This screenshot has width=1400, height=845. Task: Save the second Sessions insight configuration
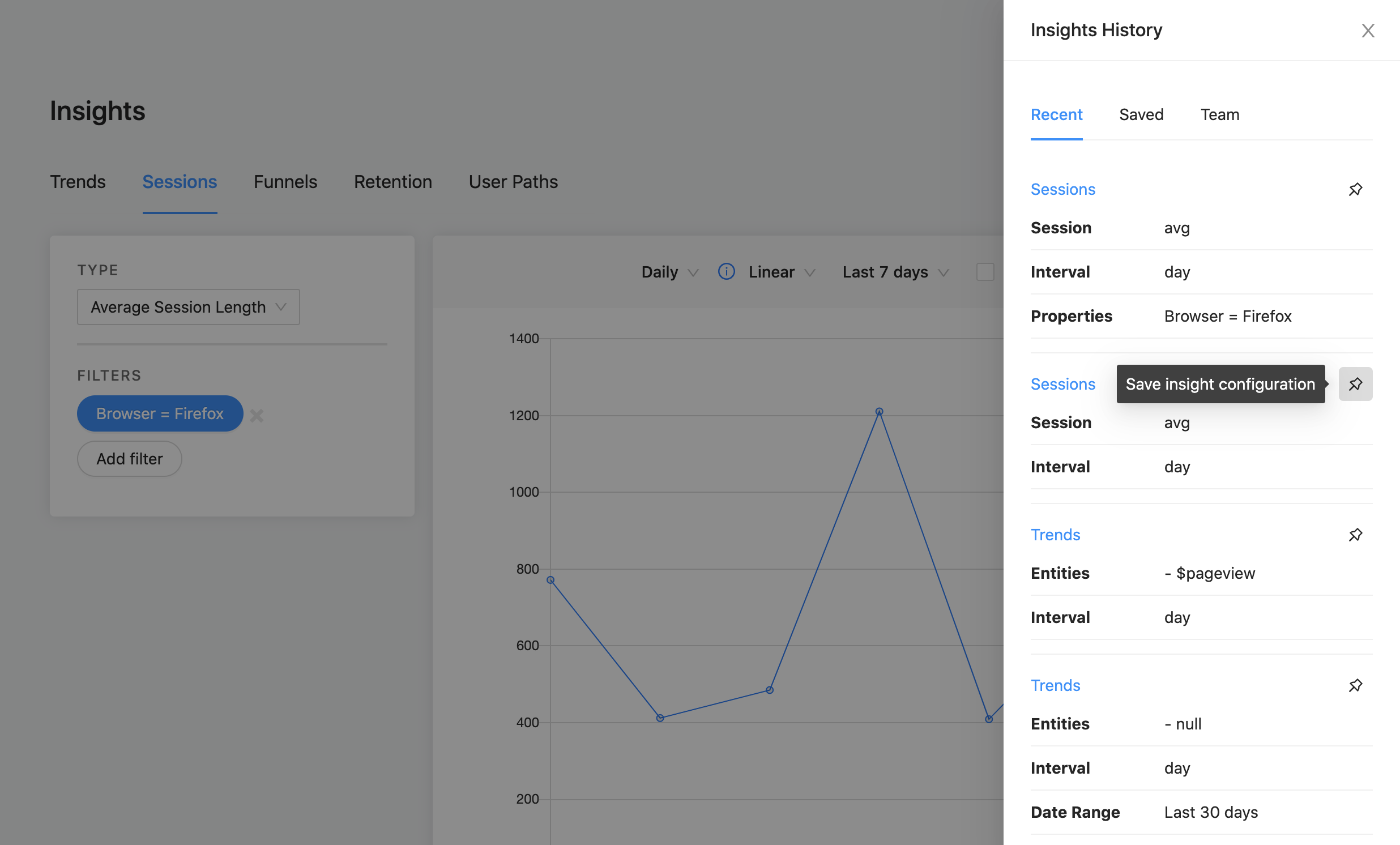coord(1356,383)
